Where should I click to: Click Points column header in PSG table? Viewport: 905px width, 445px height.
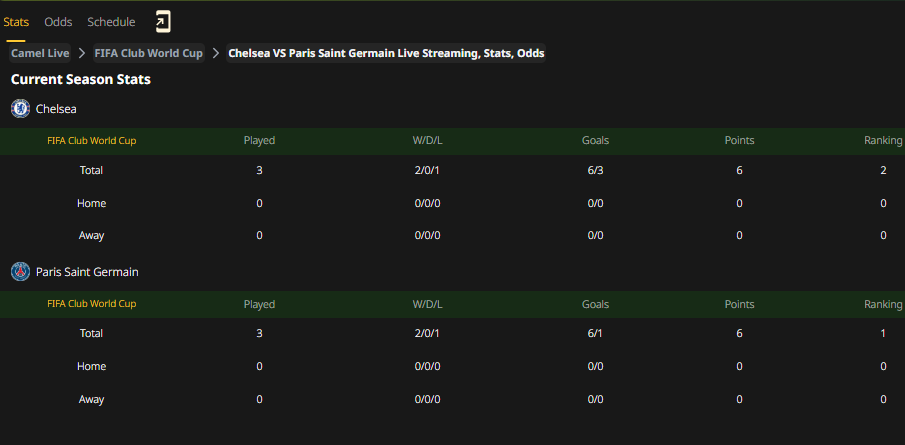(739, 304)
